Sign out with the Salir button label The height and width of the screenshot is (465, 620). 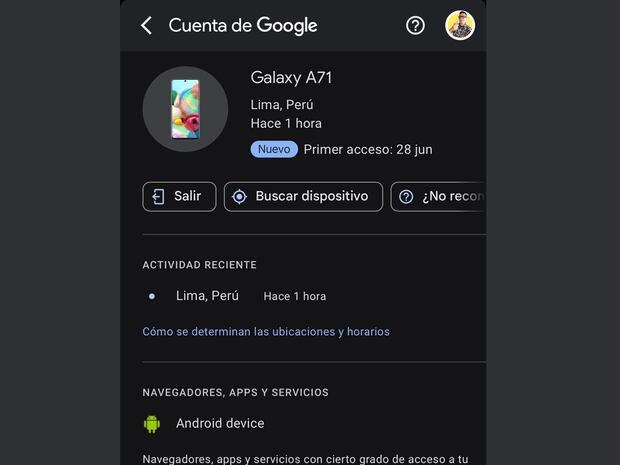click(188, 196)
